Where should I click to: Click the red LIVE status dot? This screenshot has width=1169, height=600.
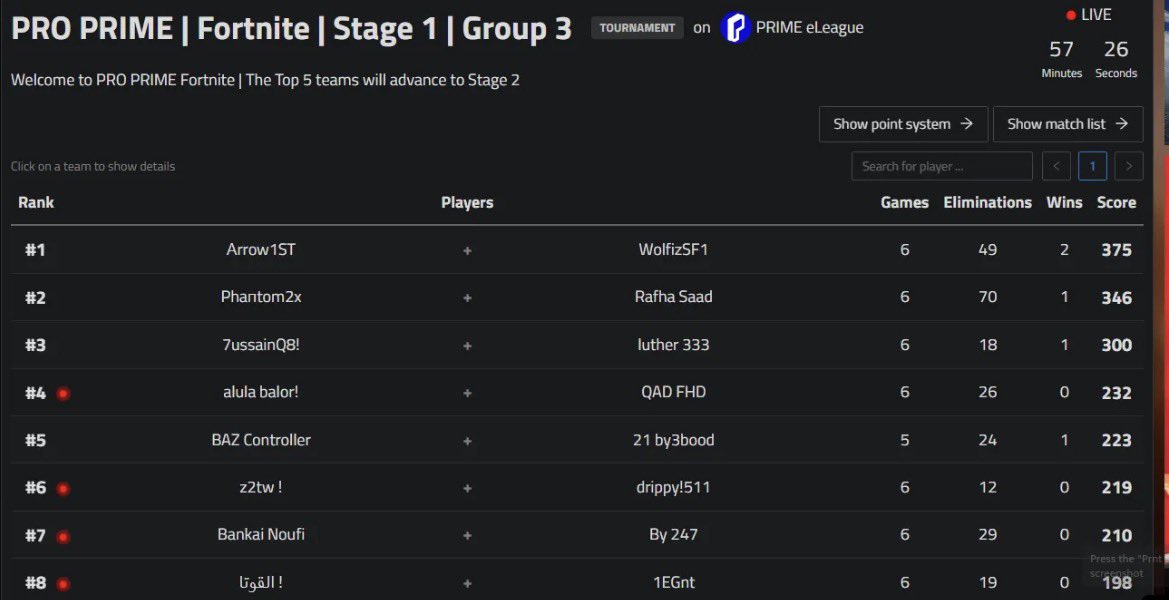click(x=1071, y=15)
